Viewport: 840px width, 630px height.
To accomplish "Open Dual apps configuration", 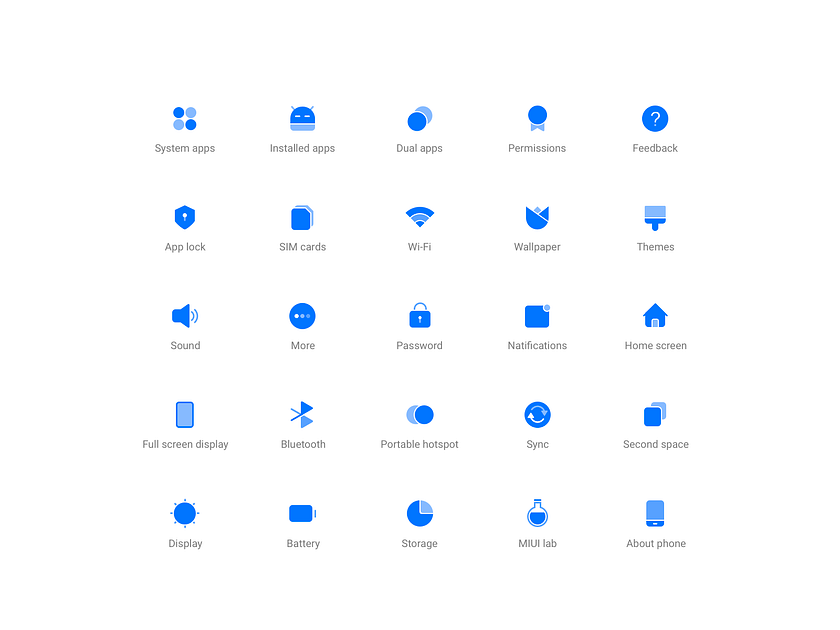I will click(419, 118).
